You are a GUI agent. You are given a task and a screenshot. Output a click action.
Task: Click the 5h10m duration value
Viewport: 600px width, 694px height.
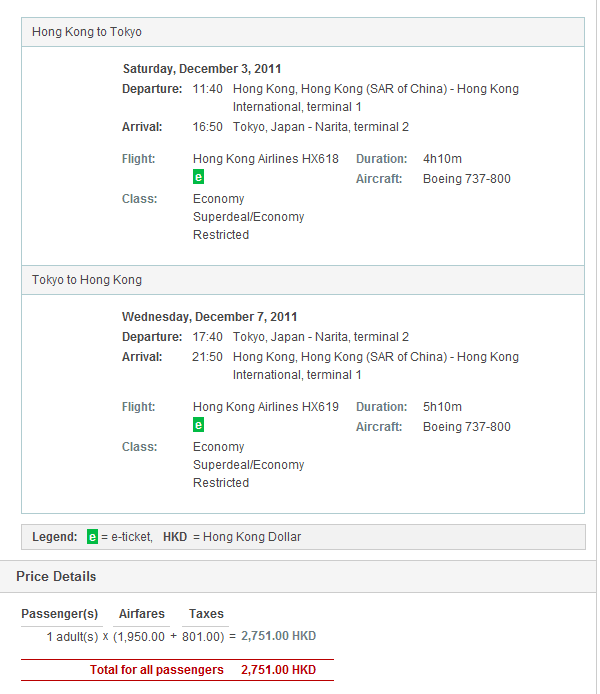442,407
